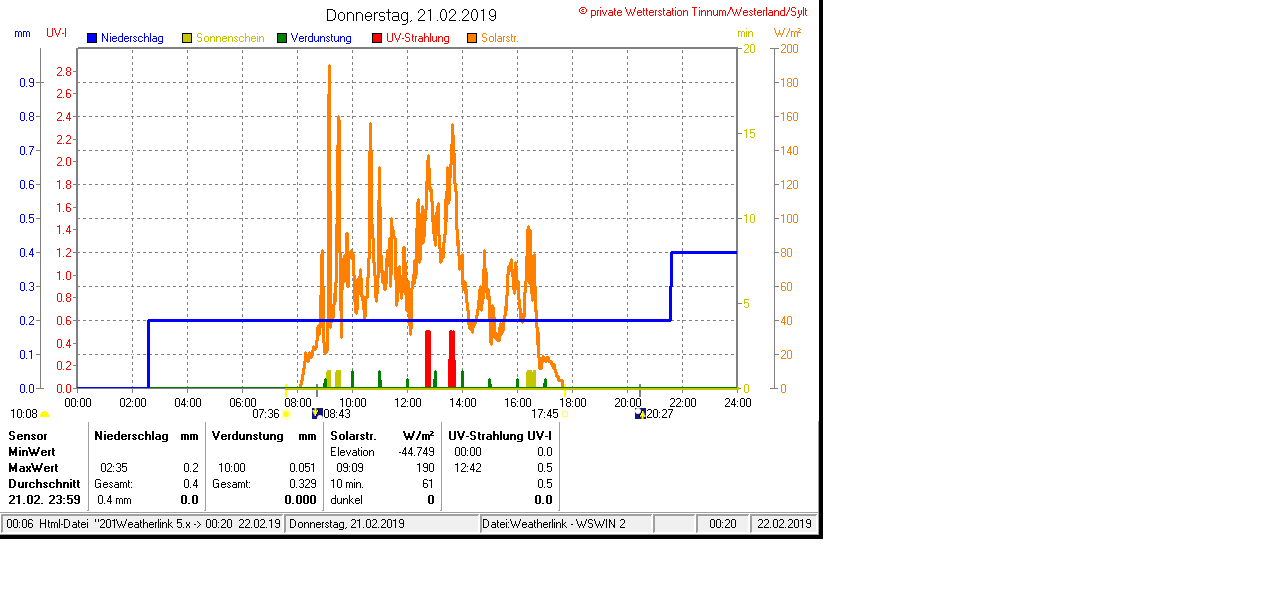
Task: Click the sun icon beside 10:08
Action: point(44,414)
